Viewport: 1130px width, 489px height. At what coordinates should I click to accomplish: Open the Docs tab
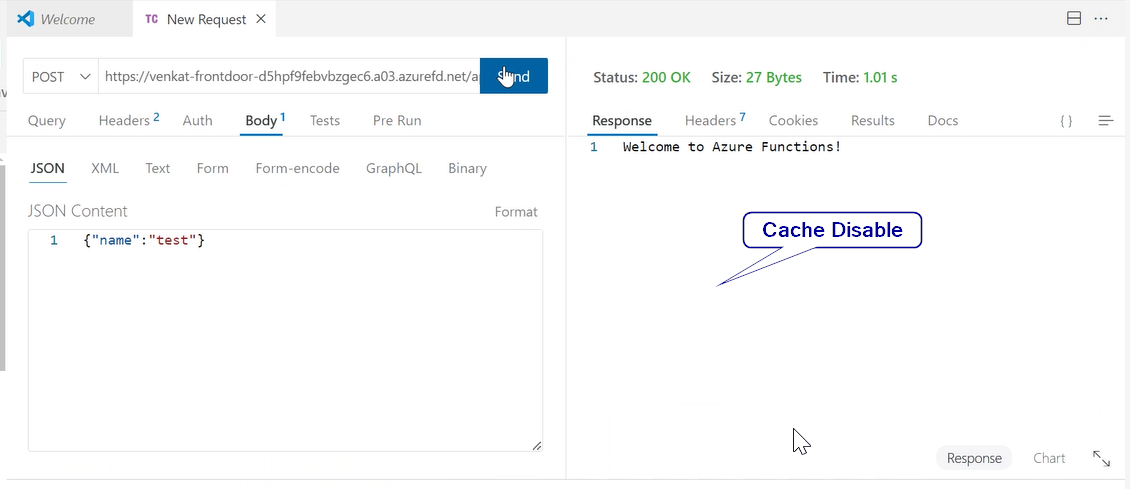click(x=943, y=121)
